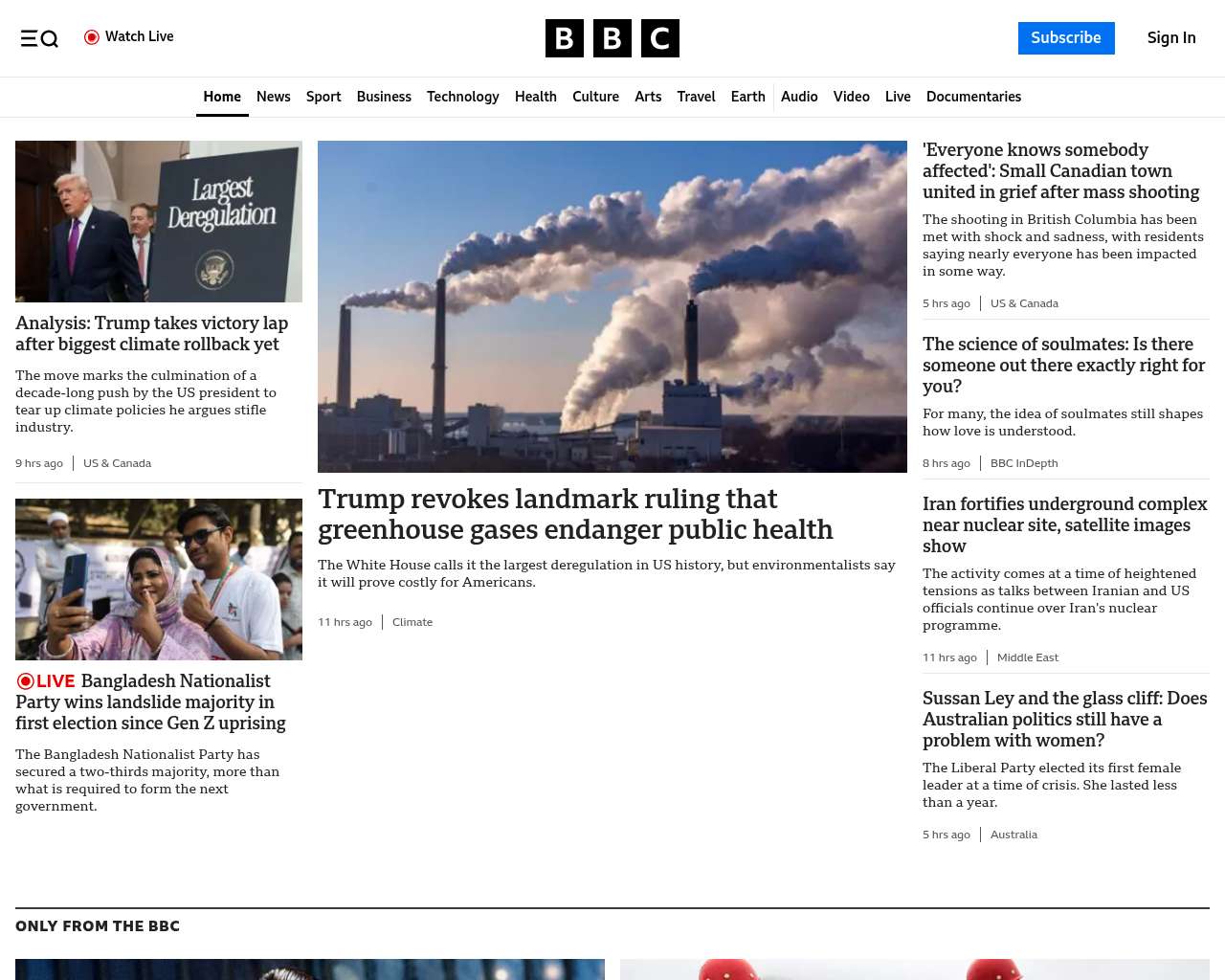Screen dimensions: 1225x980
Task: Open the Earth section
Action: [x=747, y=97]
